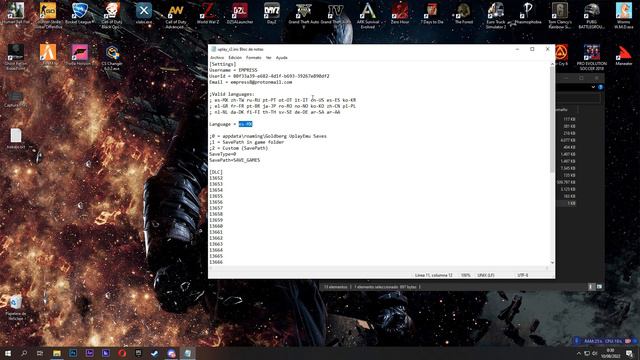
Task: Select Tom Clancy's Rainbow Six shortcut
Action: coord(560,15)
